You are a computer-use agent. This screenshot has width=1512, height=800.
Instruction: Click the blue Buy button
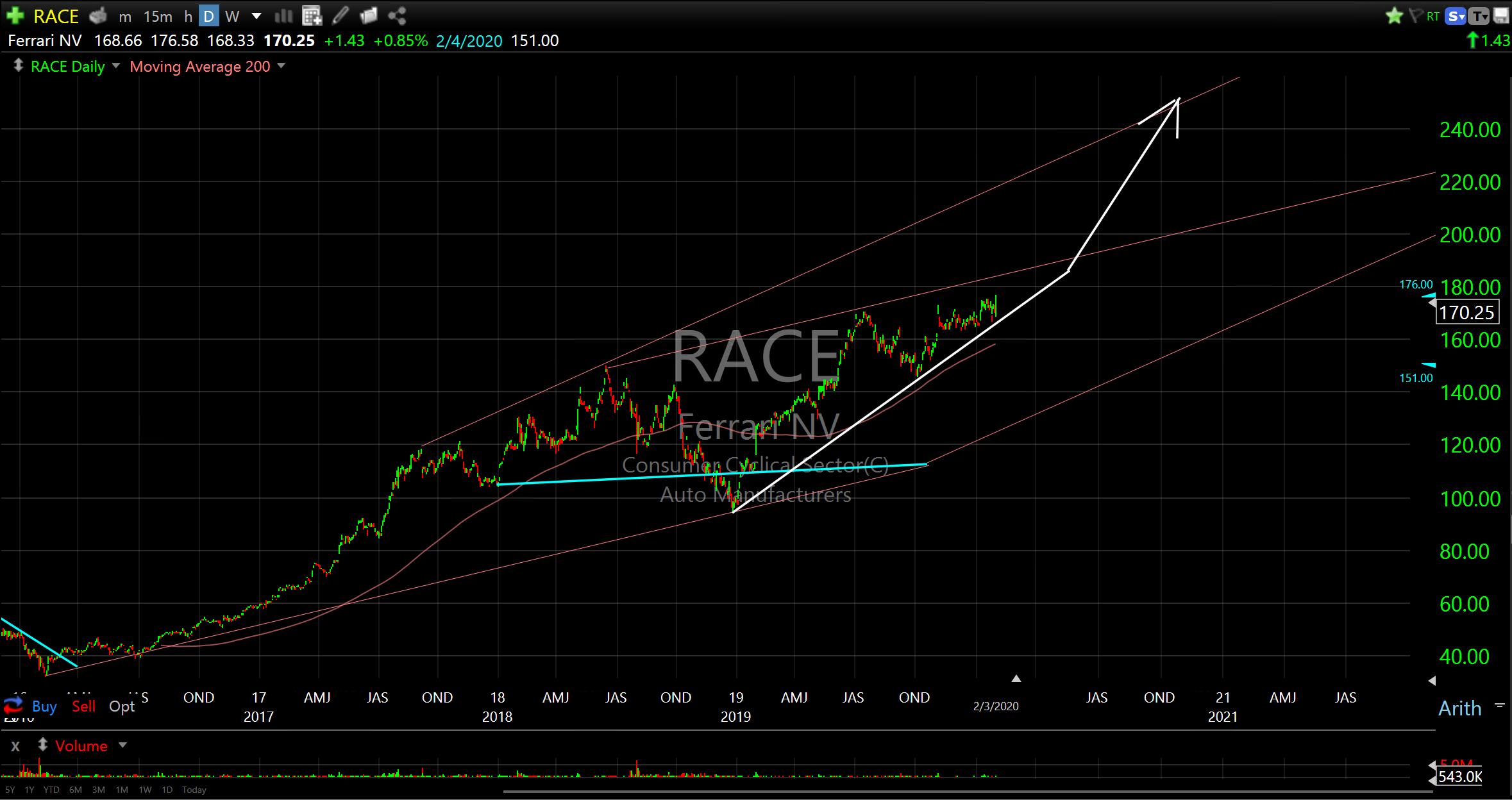pos(44,706)
